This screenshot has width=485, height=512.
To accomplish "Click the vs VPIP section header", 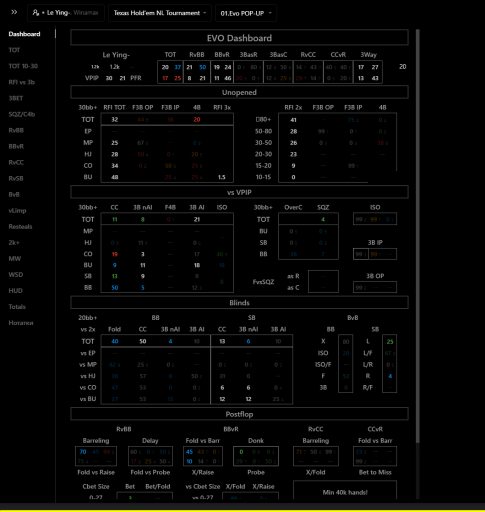I will 239,192.
